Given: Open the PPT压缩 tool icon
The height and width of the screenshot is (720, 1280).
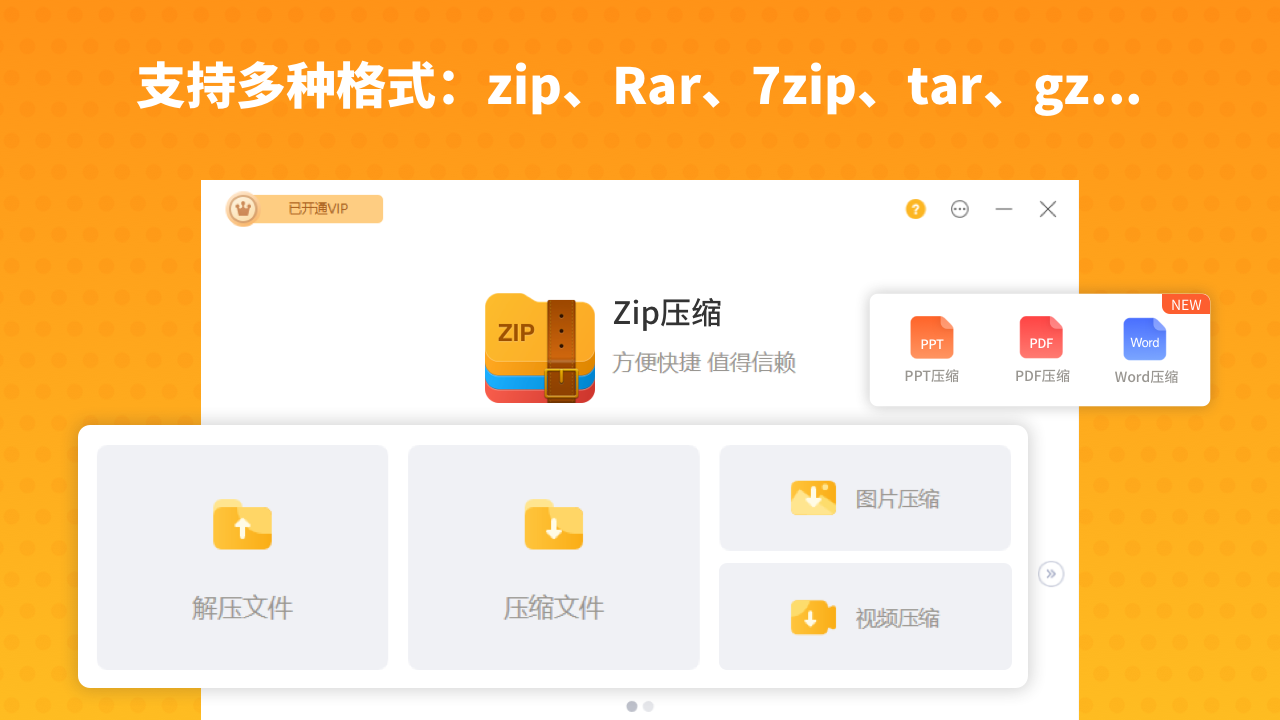Looking at the screenshot, I should pyautogui.click(x=931, y=338).
